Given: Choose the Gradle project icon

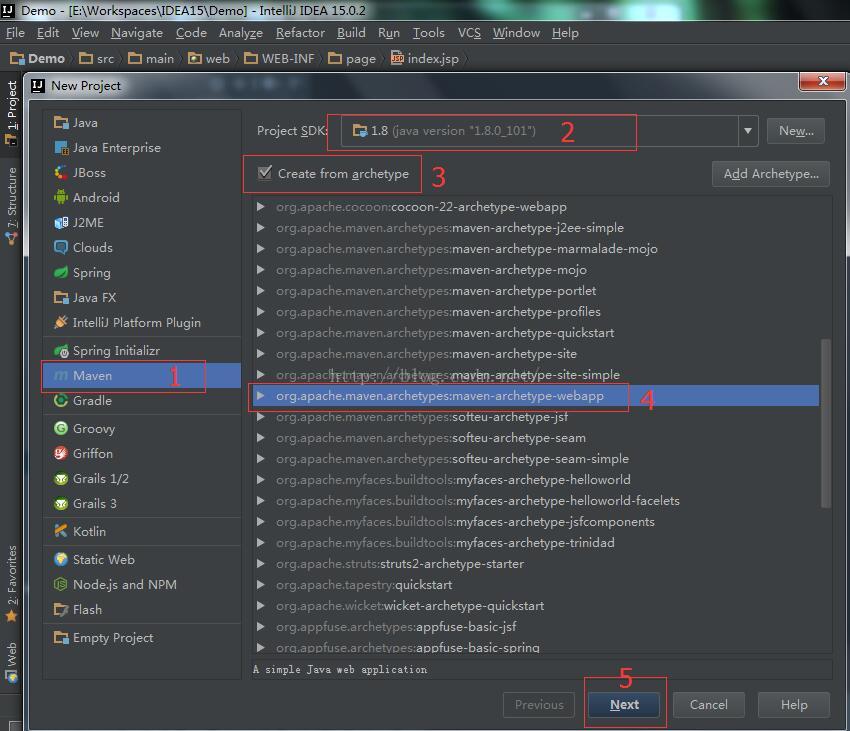Looking at the screenshot, I should pos(61,400).
